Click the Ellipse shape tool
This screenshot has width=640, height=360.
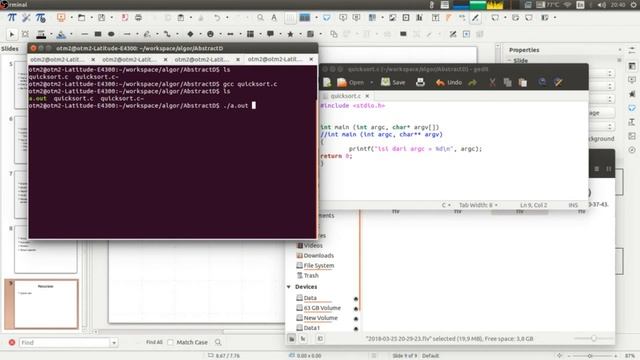click(111, 34)
